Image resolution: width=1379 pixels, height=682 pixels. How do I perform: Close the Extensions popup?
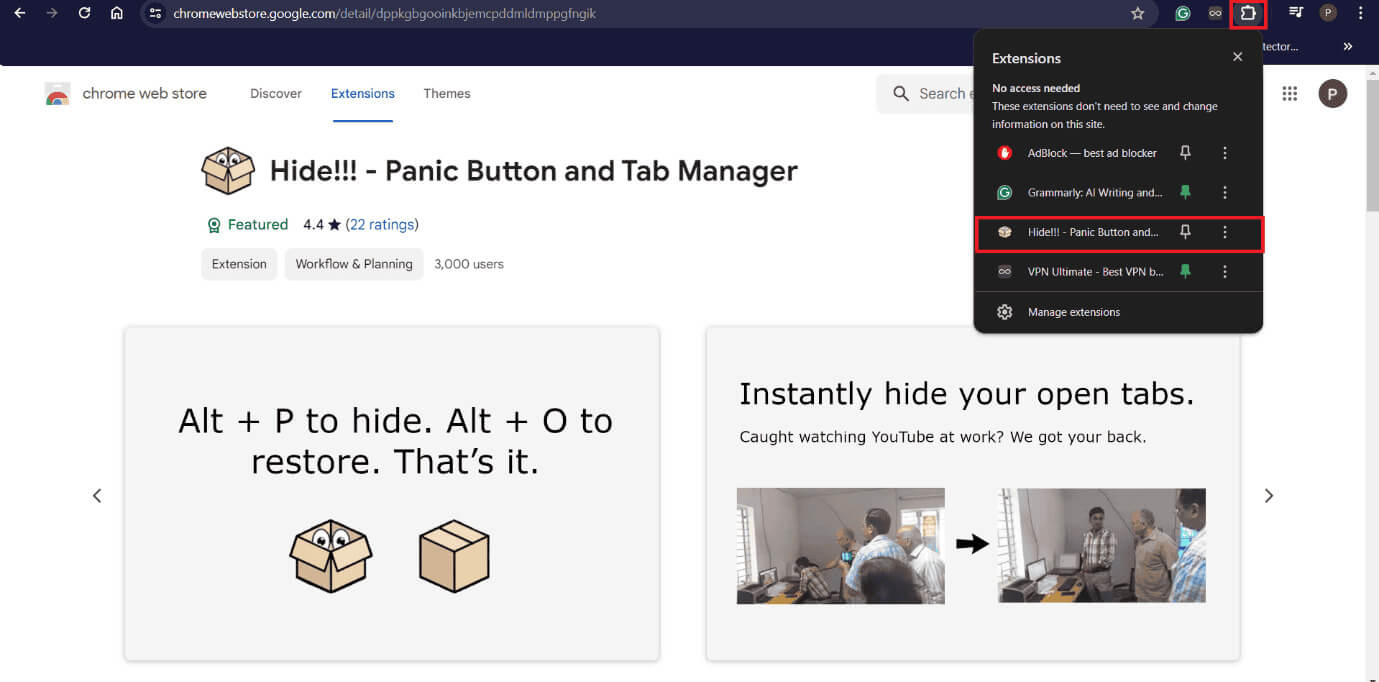coord(1237,57)
